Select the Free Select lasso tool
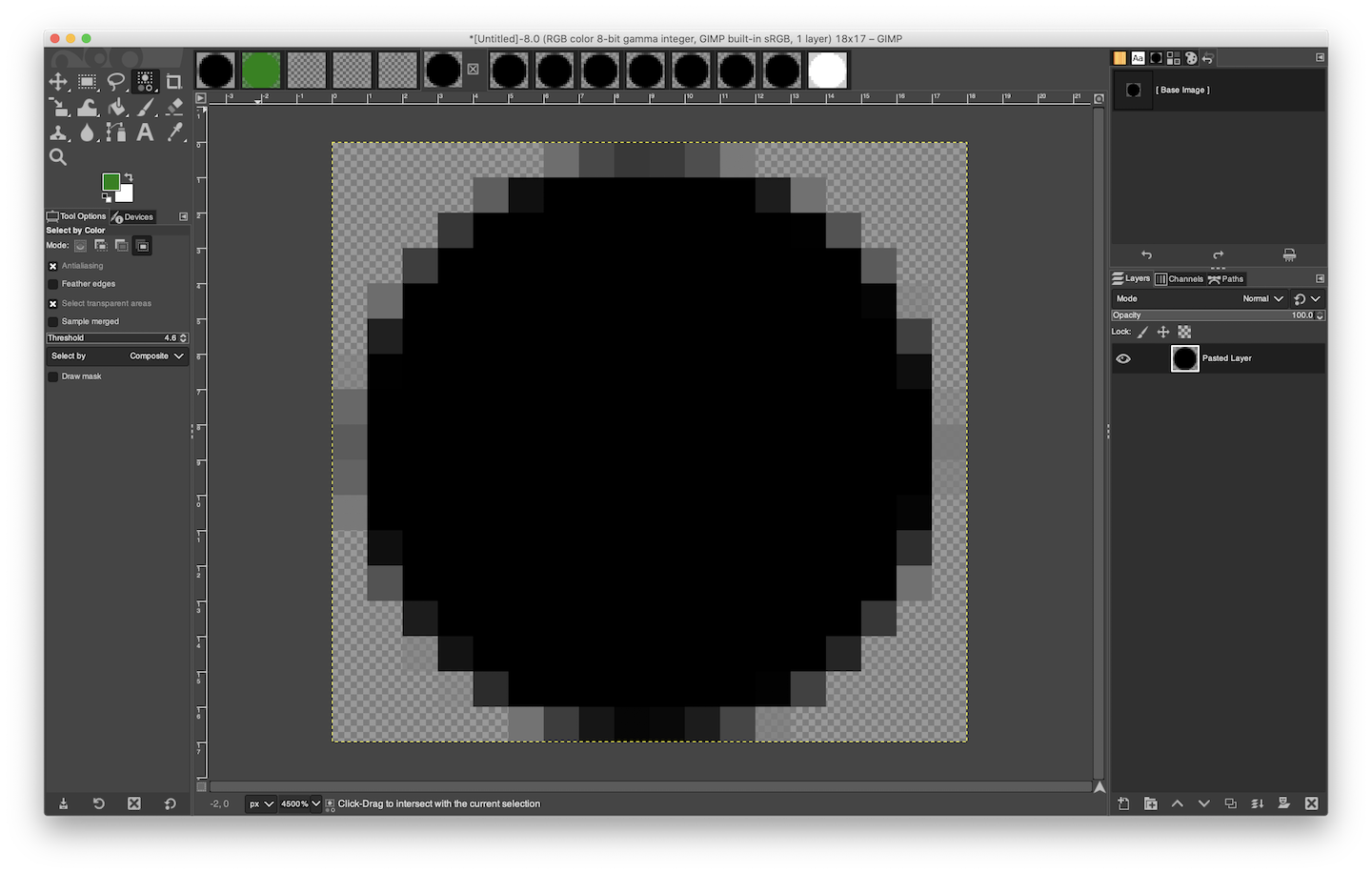This screenshot has width=1372, height=874. pos(116,82)
